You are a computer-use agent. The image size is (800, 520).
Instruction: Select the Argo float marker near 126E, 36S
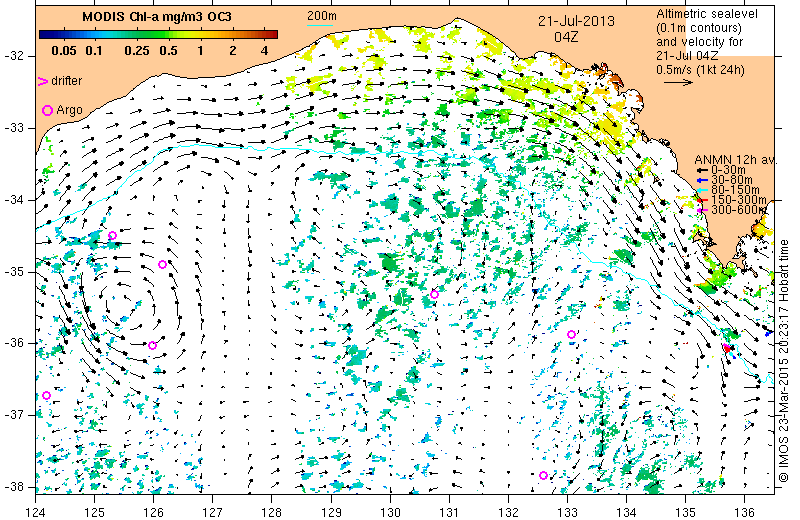(152, 345)
